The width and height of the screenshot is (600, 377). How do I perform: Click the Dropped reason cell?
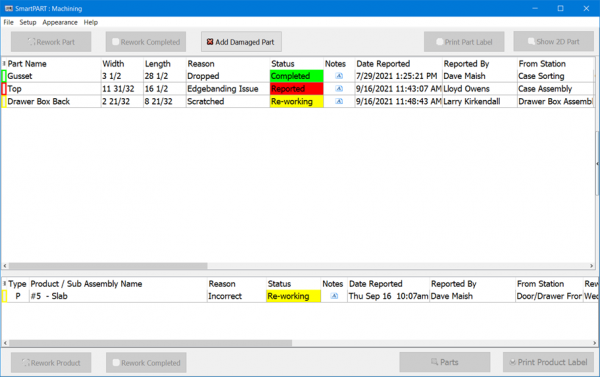[228, 76]
